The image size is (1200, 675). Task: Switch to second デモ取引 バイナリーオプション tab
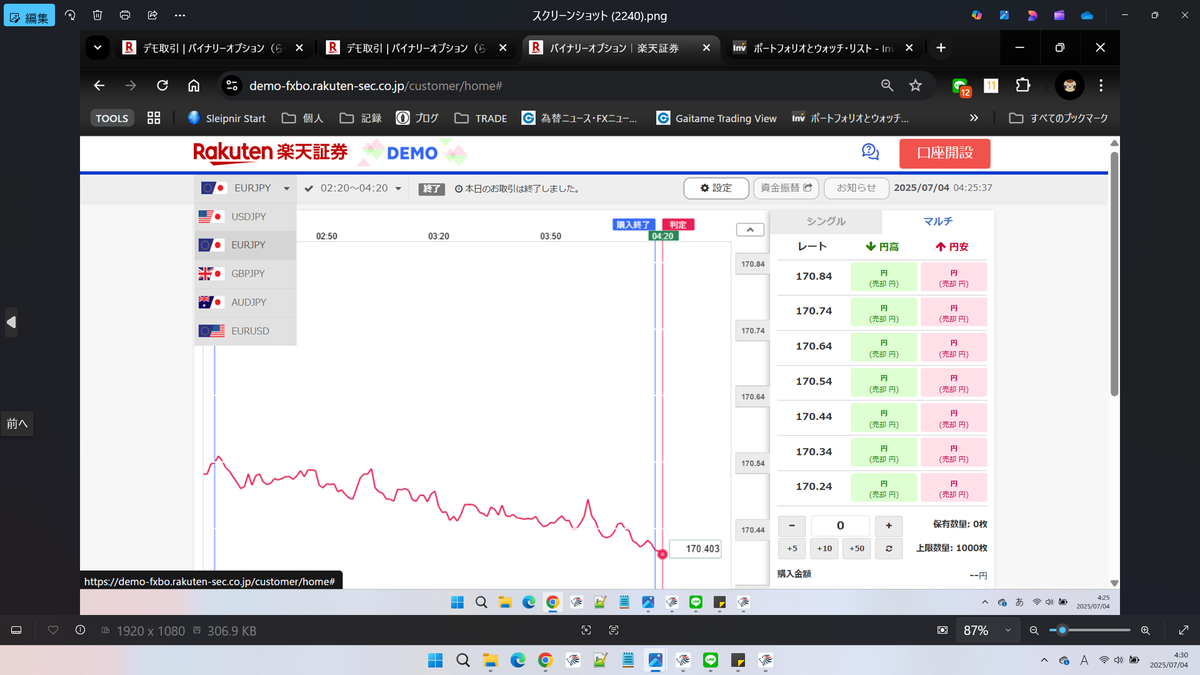(418, 48)
